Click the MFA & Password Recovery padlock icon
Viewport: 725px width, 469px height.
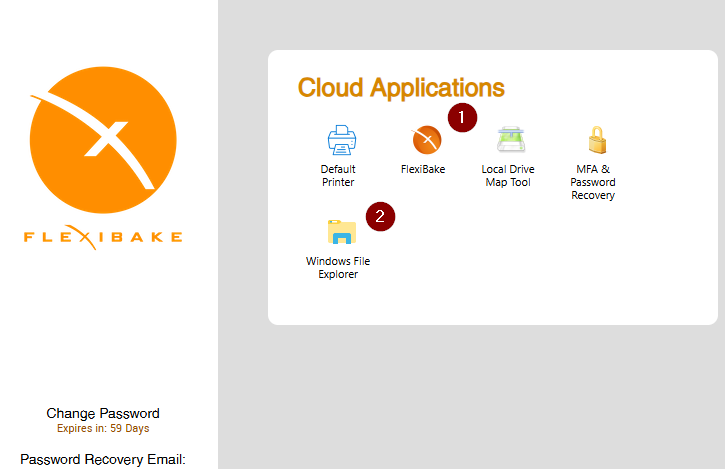[597, 140]
